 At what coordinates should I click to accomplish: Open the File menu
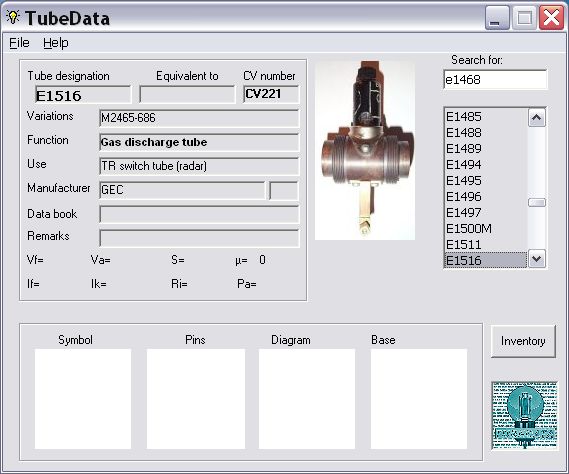19,43
